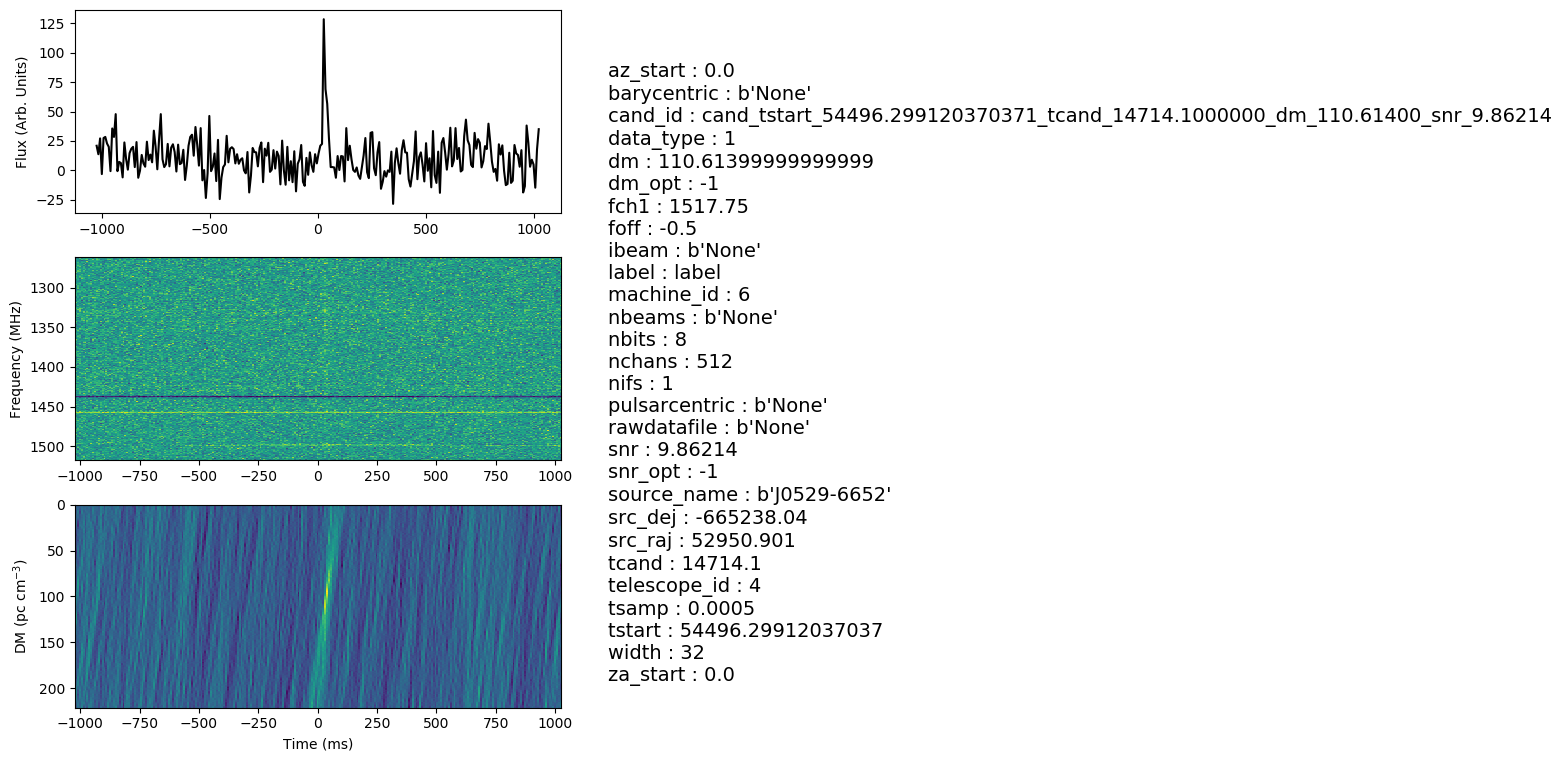Screen dimensions: 1561x761
Task: Click the cand_id metadata line
Action: click(1079, 116)
